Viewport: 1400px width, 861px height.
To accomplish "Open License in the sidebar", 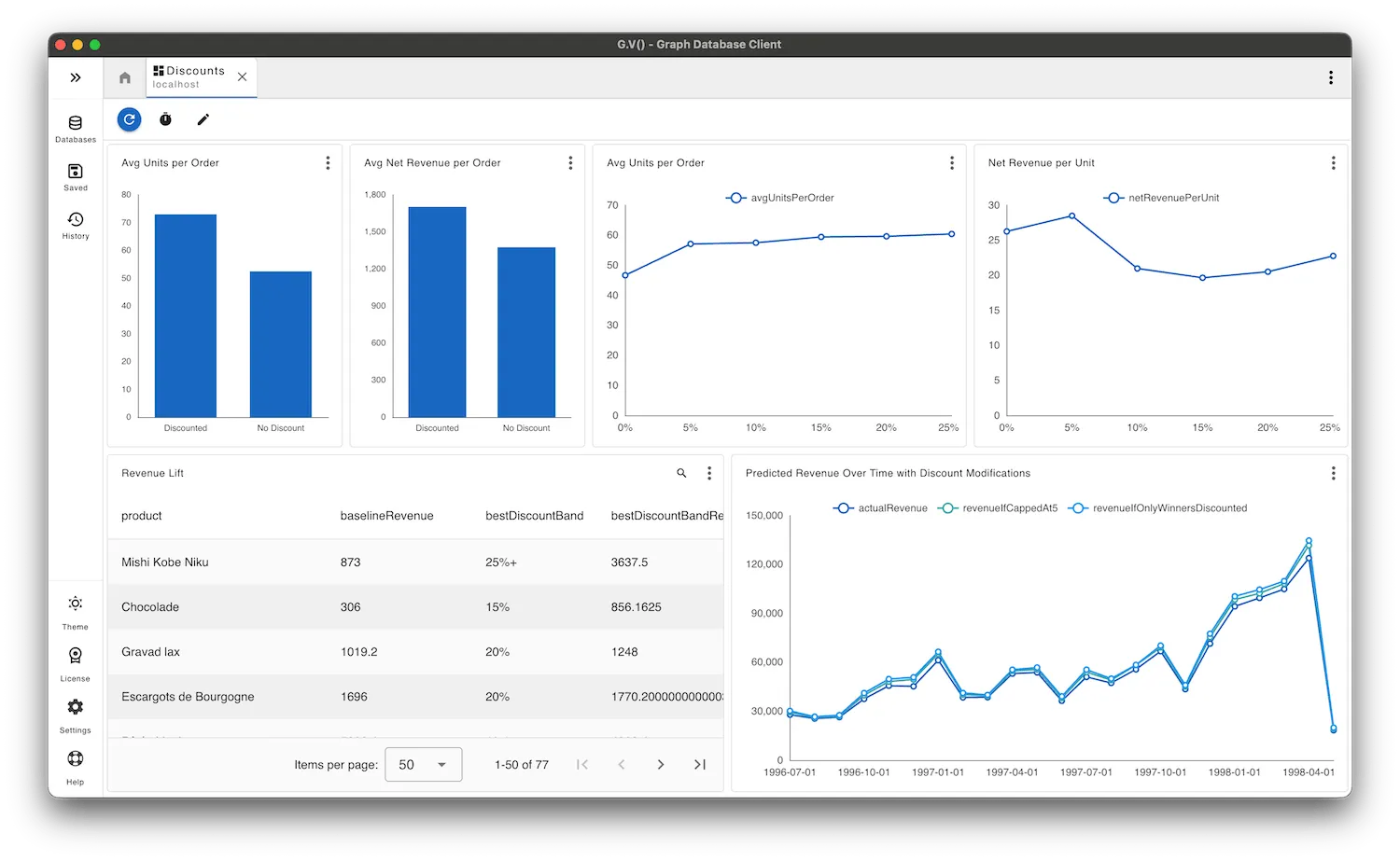I will tap(76, 665).
